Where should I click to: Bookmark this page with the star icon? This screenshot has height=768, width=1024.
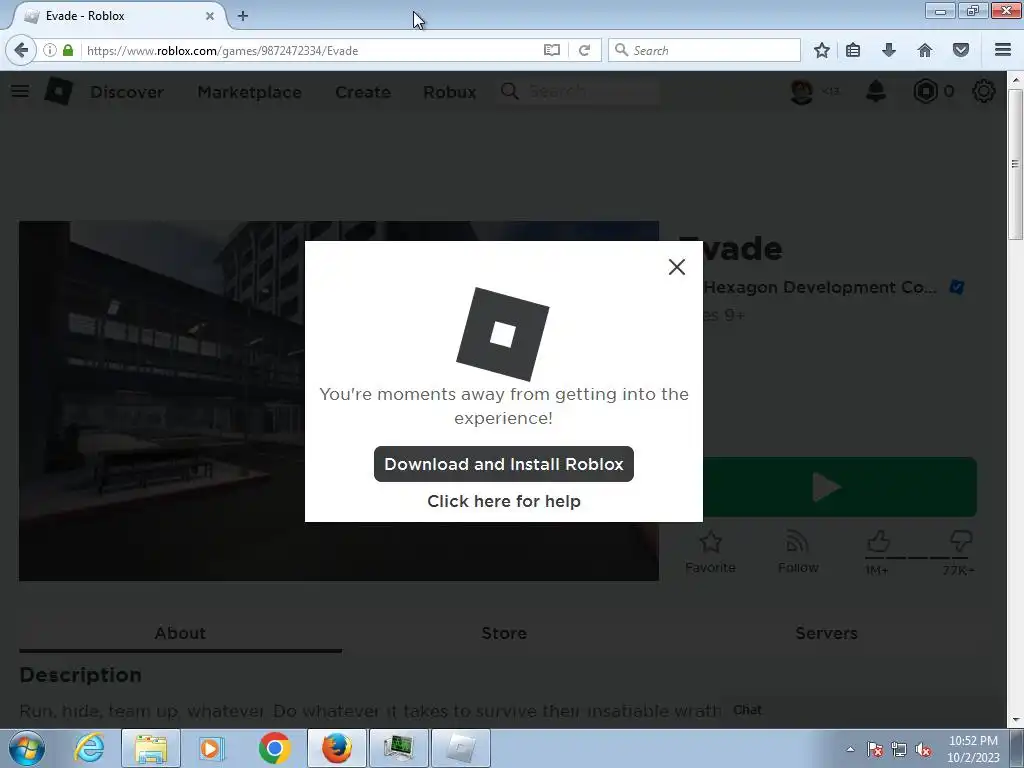click(x=822, y=50)
